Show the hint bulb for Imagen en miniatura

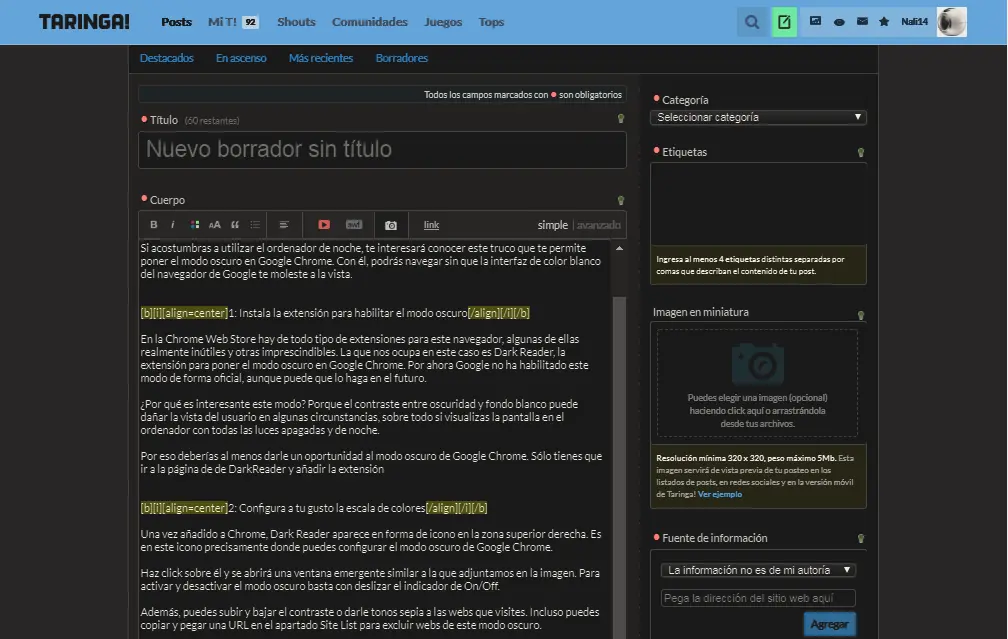(861, 316)
